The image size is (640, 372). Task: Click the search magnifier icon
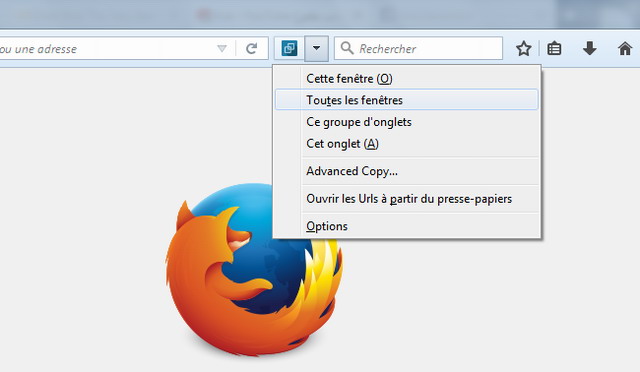347,48
